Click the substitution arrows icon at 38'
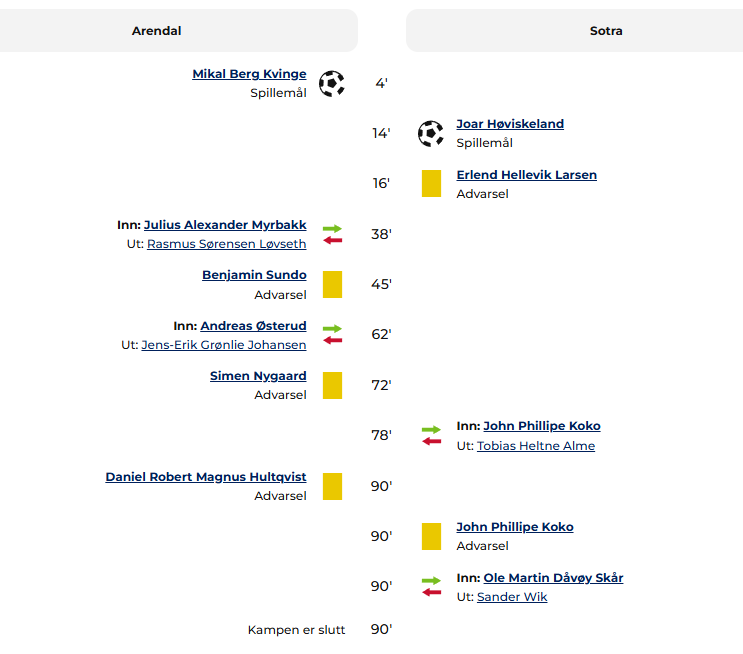 332,234
